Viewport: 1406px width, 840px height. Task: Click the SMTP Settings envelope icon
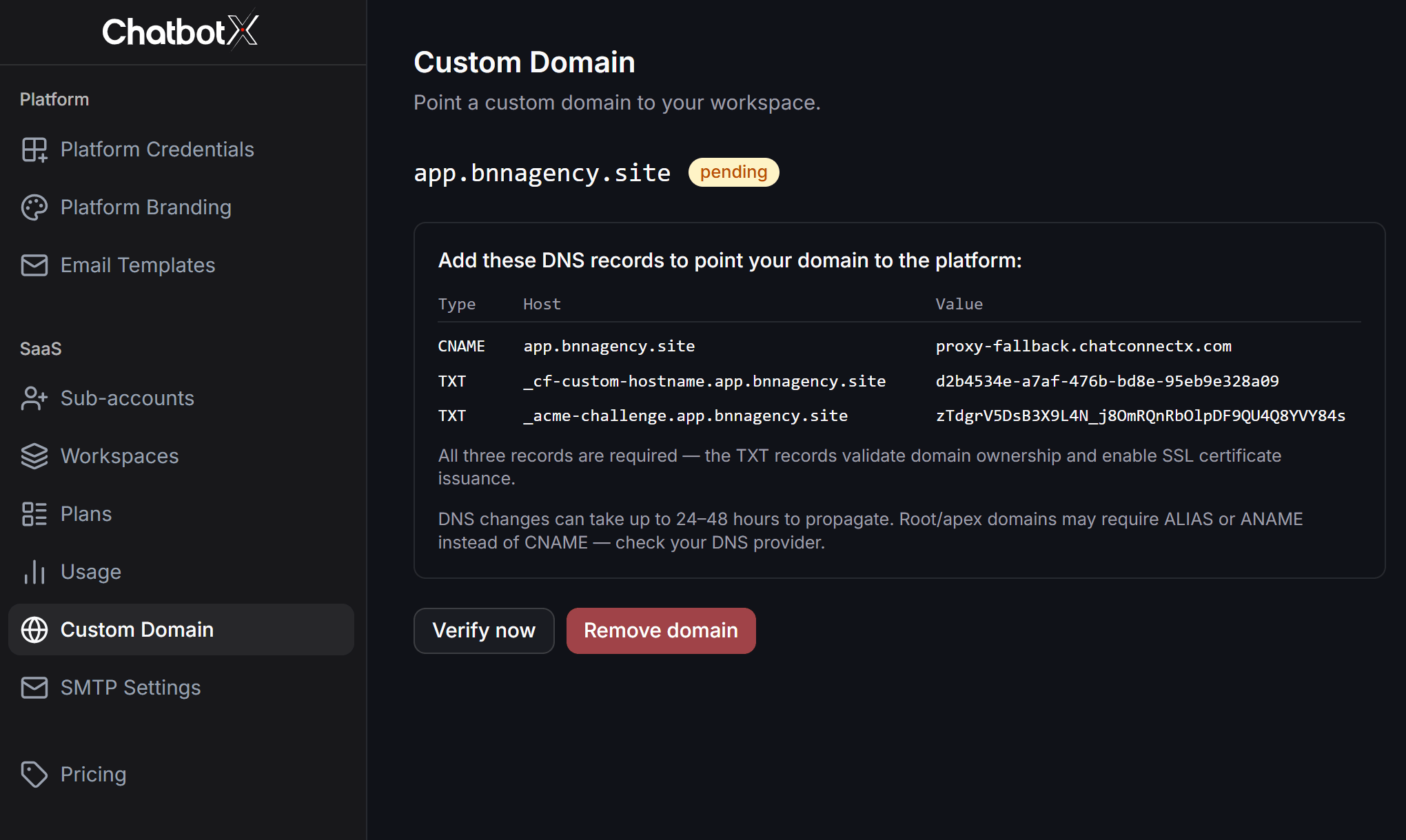(x=34, y=688)
